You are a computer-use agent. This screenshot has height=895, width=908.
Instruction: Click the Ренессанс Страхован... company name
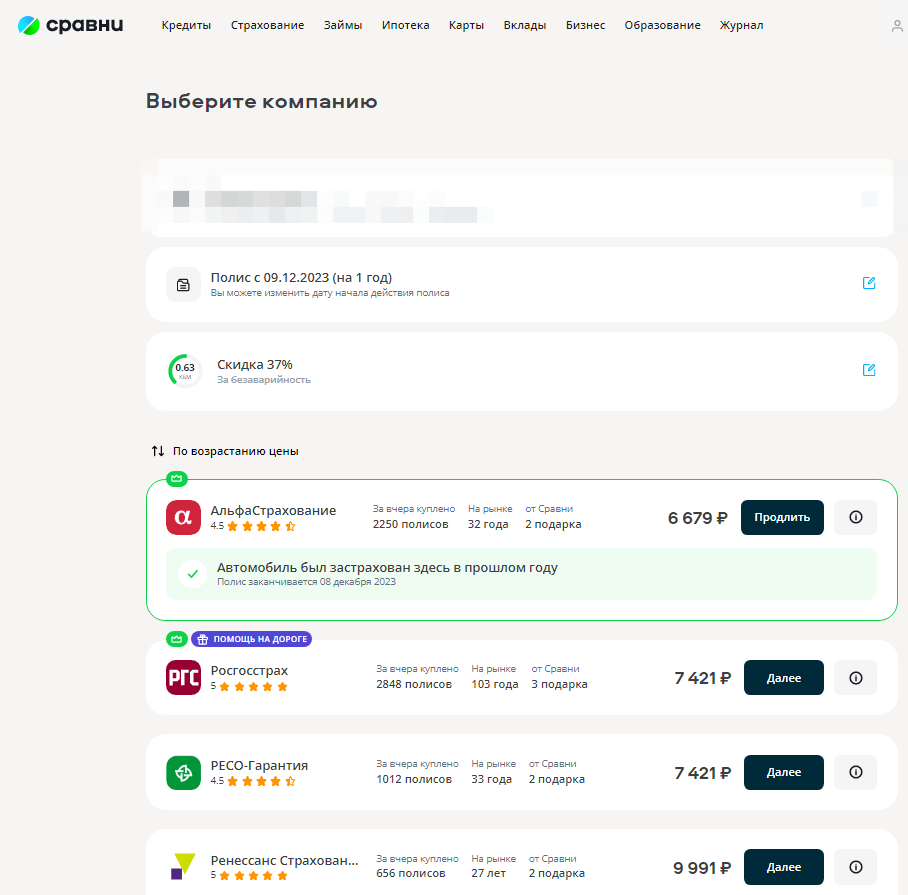pos(284,860)
